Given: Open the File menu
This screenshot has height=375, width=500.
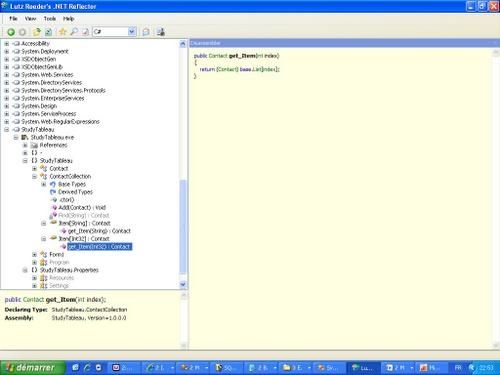Looking at the screenshot, I should click(x=13, y=19).
